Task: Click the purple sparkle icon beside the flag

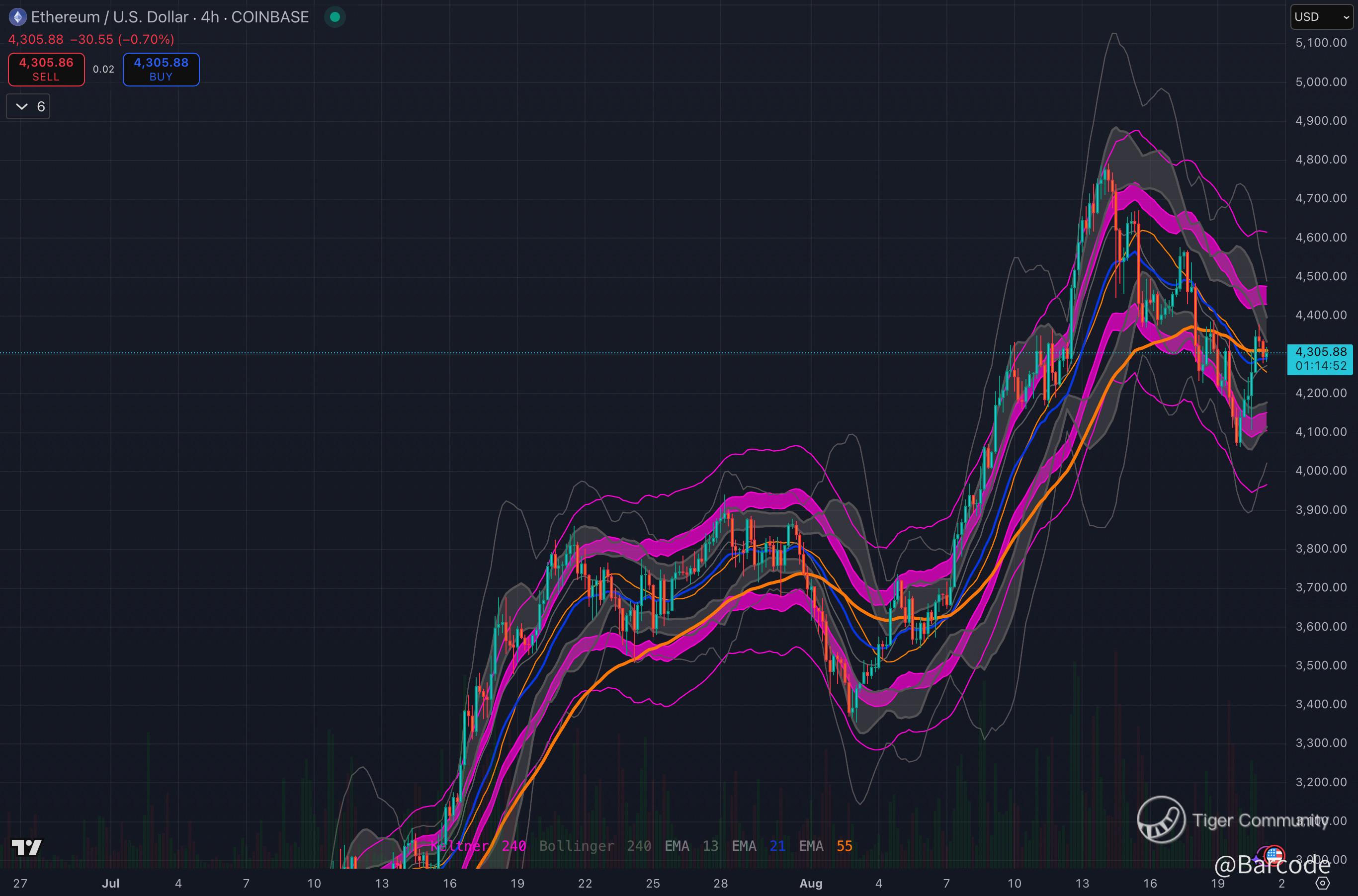Action: click(1256, 859)
